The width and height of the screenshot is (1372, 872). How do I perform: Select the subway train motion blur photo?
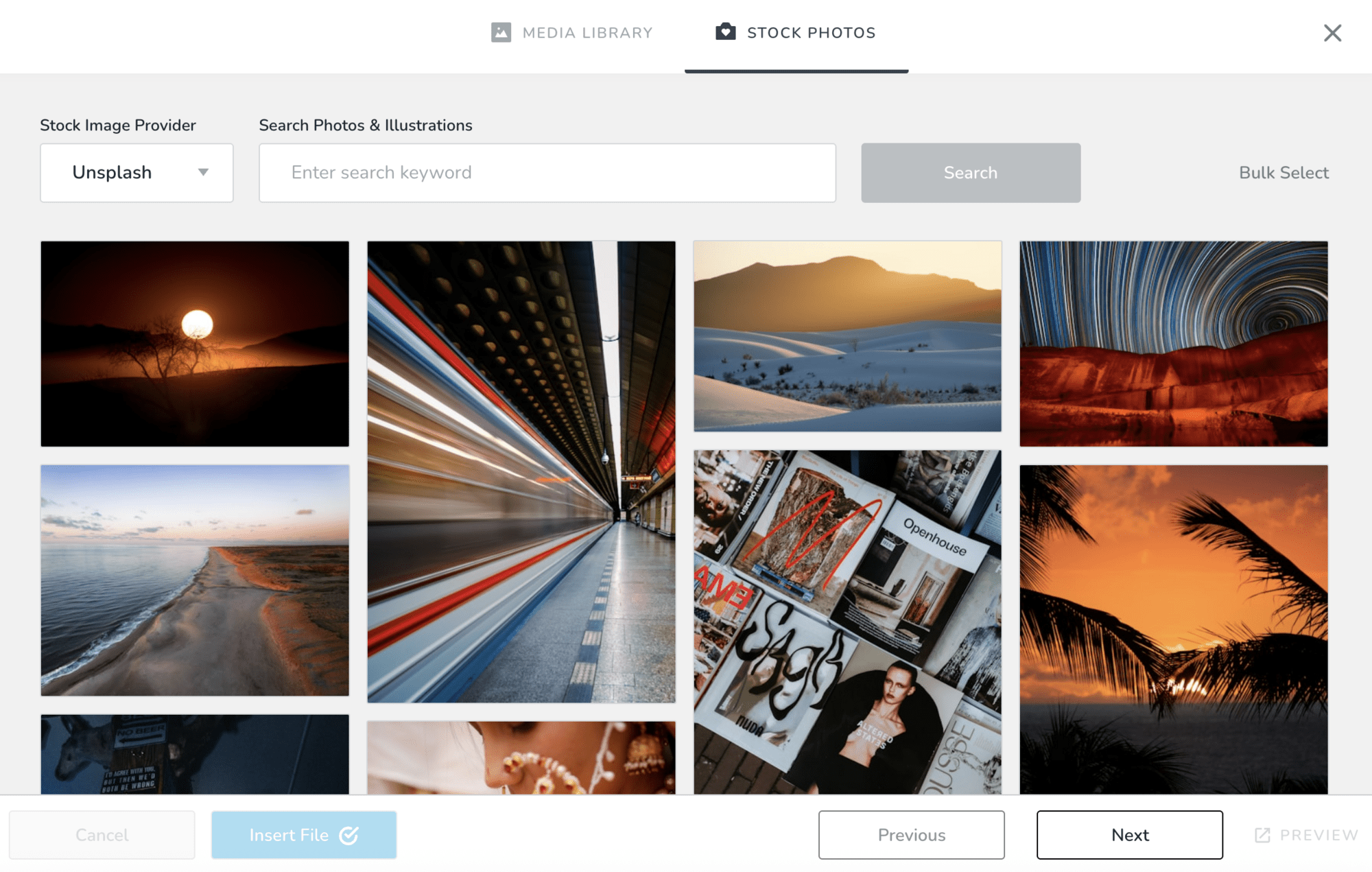click(x=521, y=471)
